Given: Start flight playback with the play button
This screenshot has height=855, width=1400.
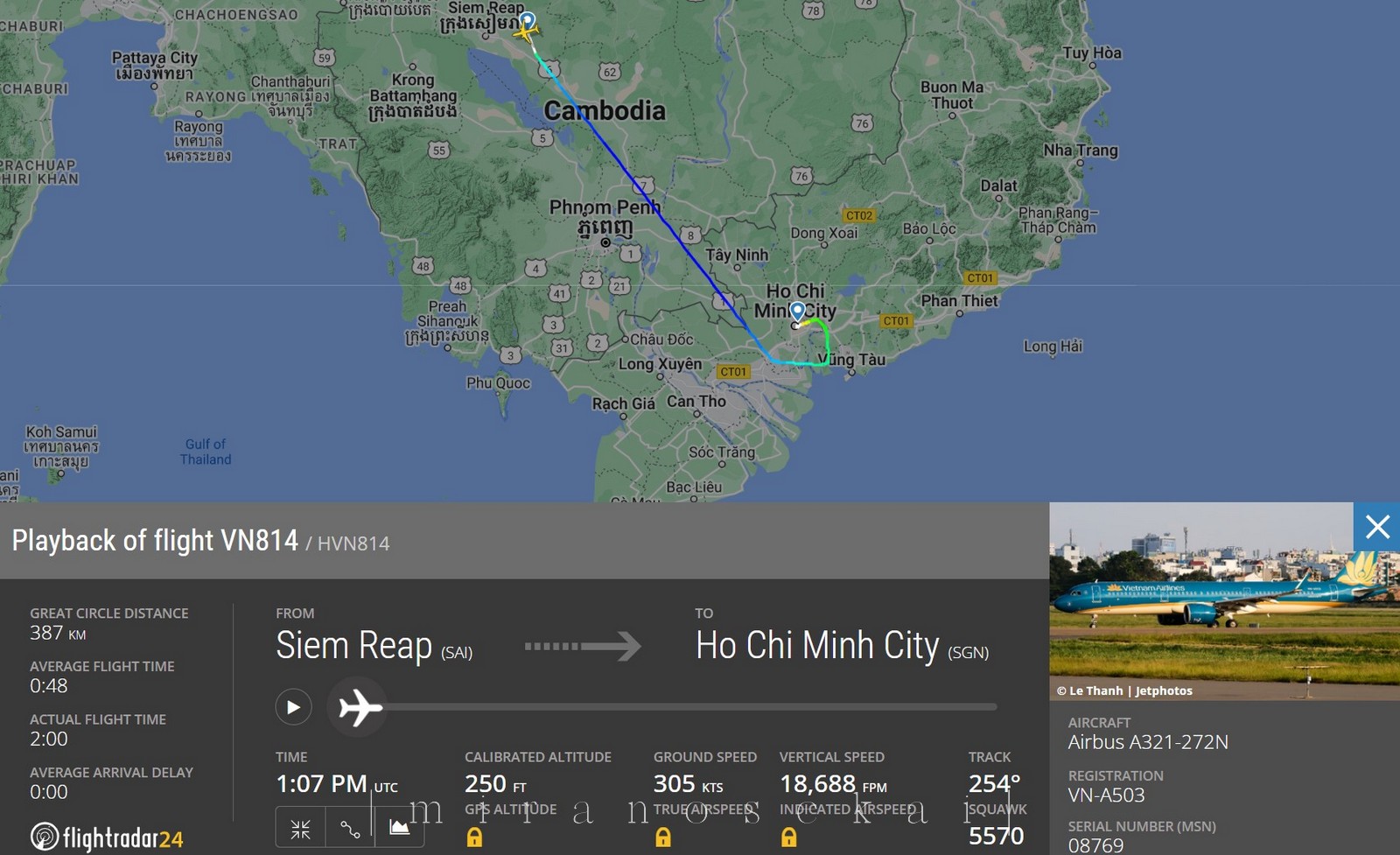Looking at the screenshot, I should pos(294,707).
